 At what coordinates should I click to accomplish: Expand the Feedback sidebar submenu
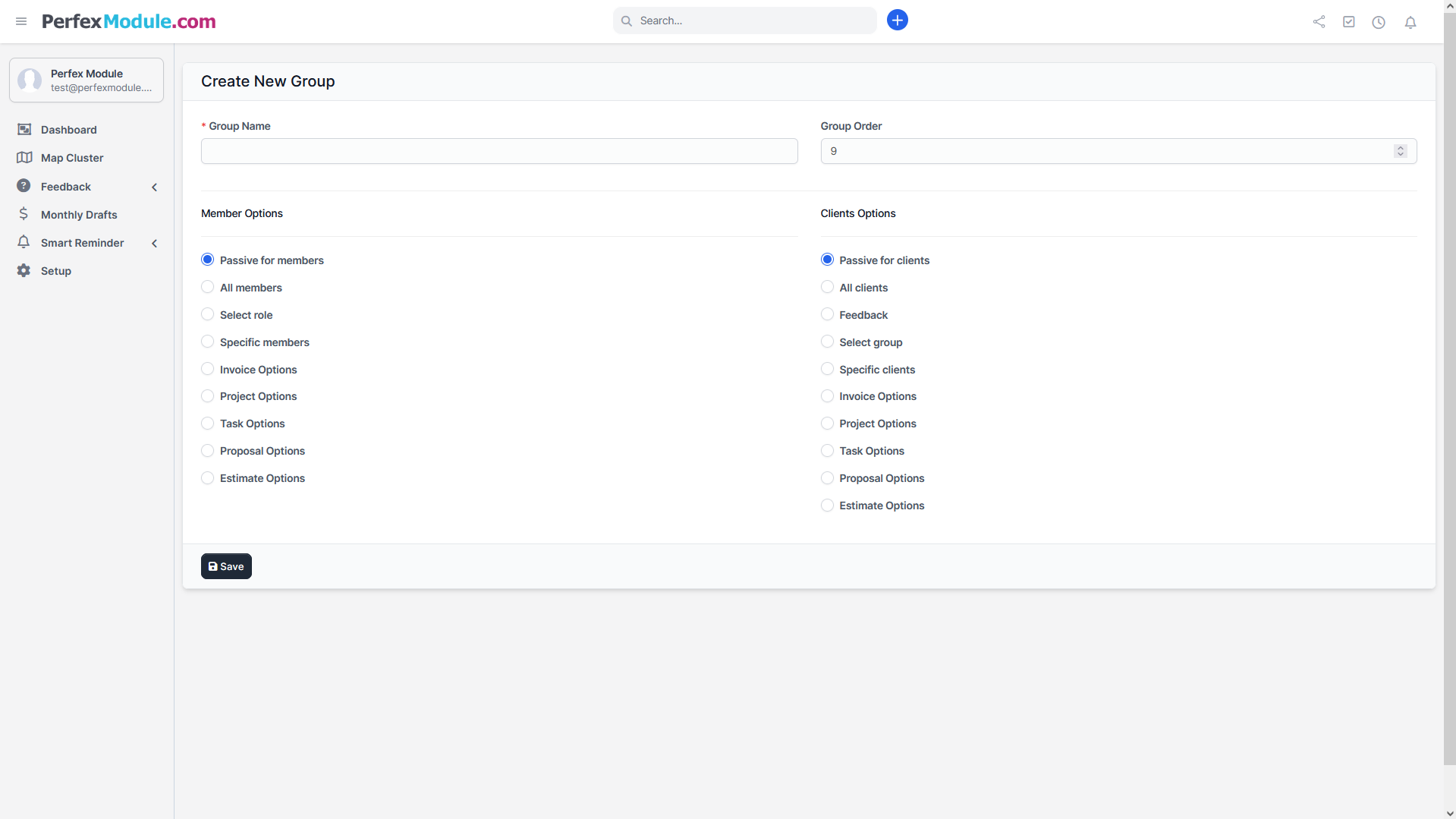[154, 187]
